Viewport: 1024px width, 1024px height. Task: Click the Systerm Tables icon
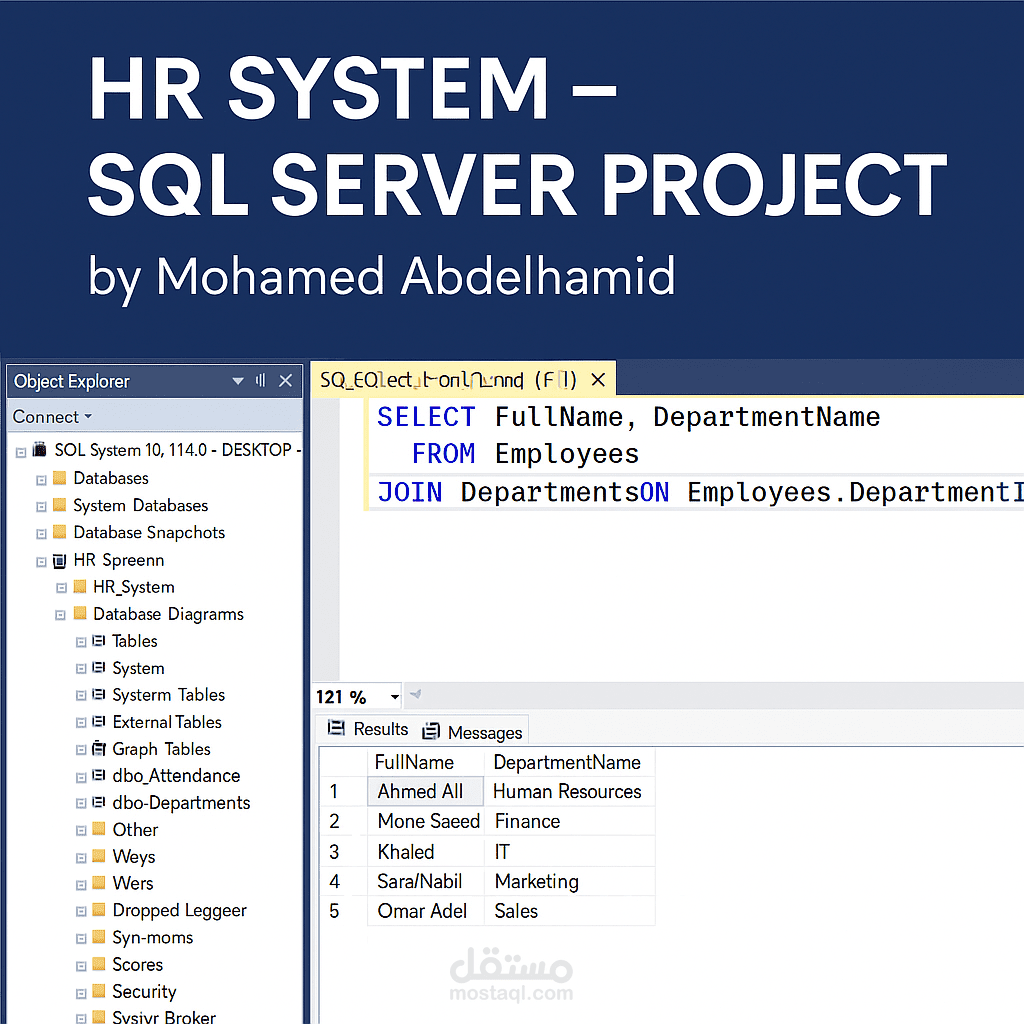(x=99, y=694)
